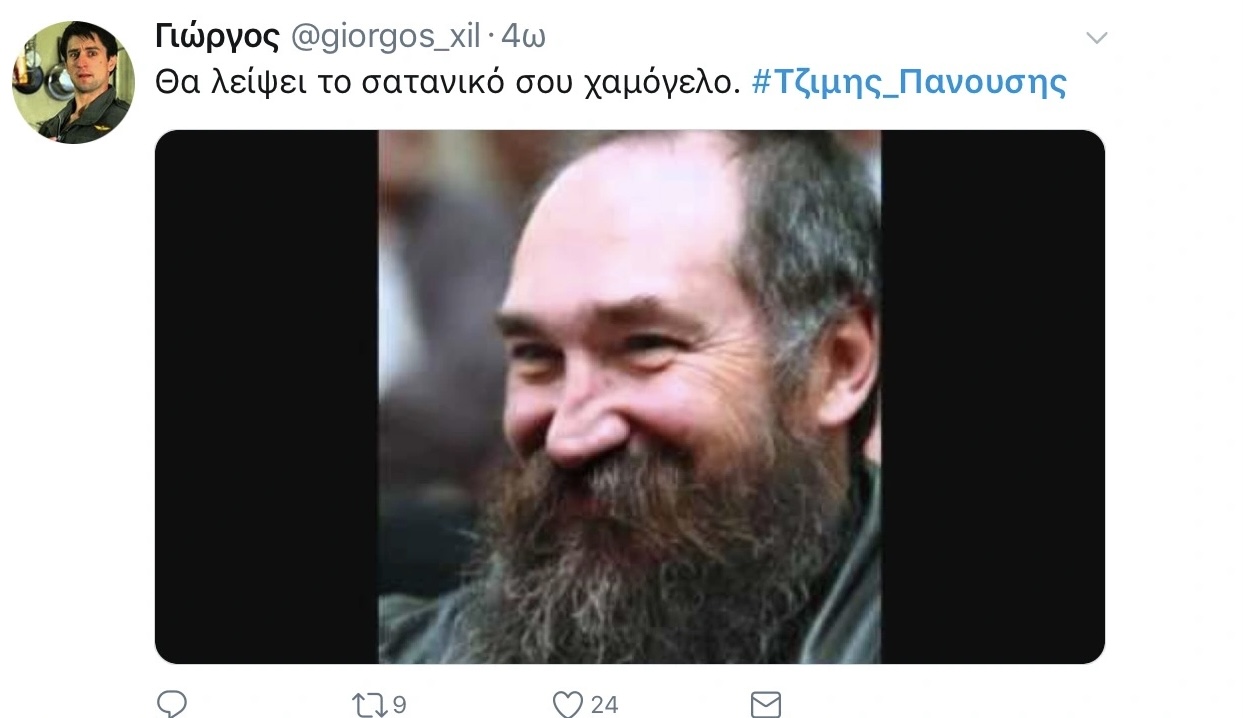Screen dimensions: 1243x718
Task: Reply to the tweet via speech bubble icon
Action: point(171,705)
